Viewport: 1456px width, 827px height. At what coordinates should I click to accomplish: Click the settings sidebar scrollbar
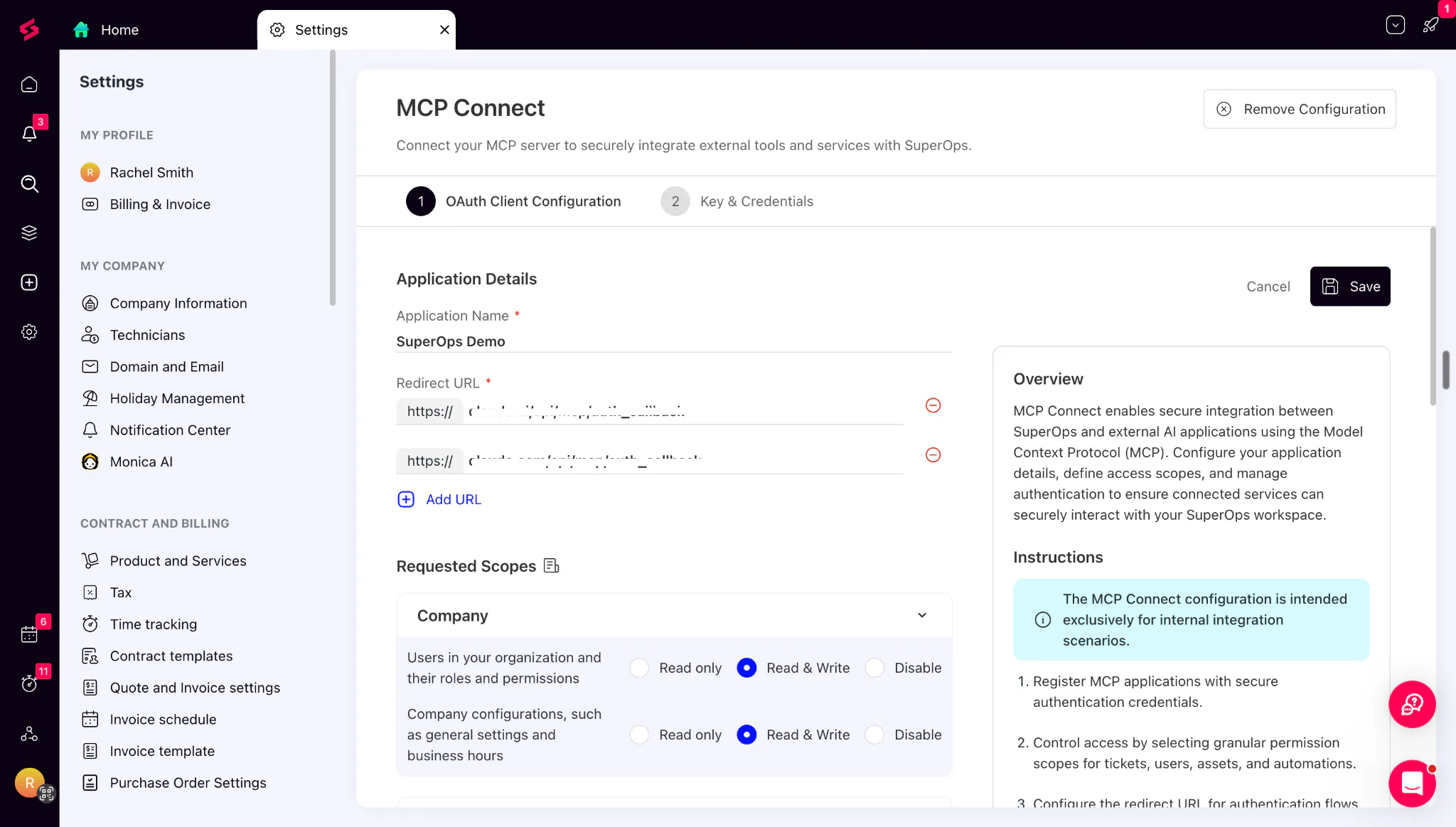pyautogui.click(x=333, y=178)
